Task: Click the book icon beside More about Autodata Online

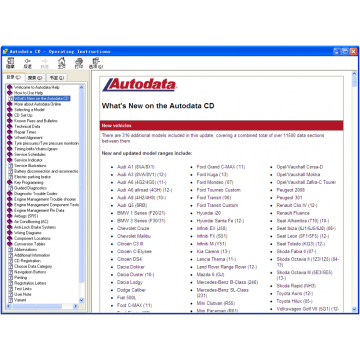Action: click(x=10, y=104)
